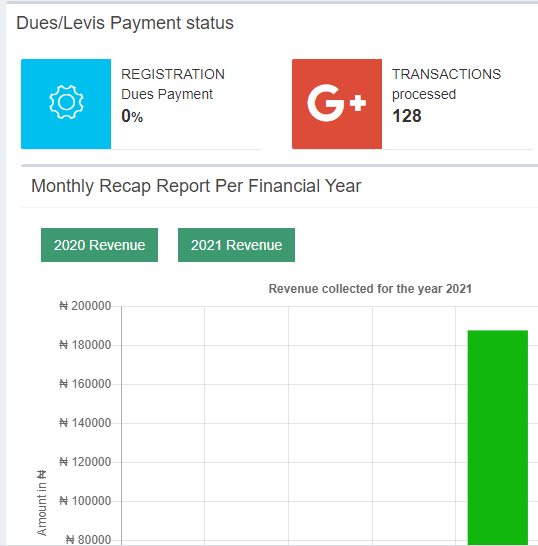Screen dimensions: 538x546
Task: Click the Dues Payment subtitle text
Action: (x=167, y=94)
